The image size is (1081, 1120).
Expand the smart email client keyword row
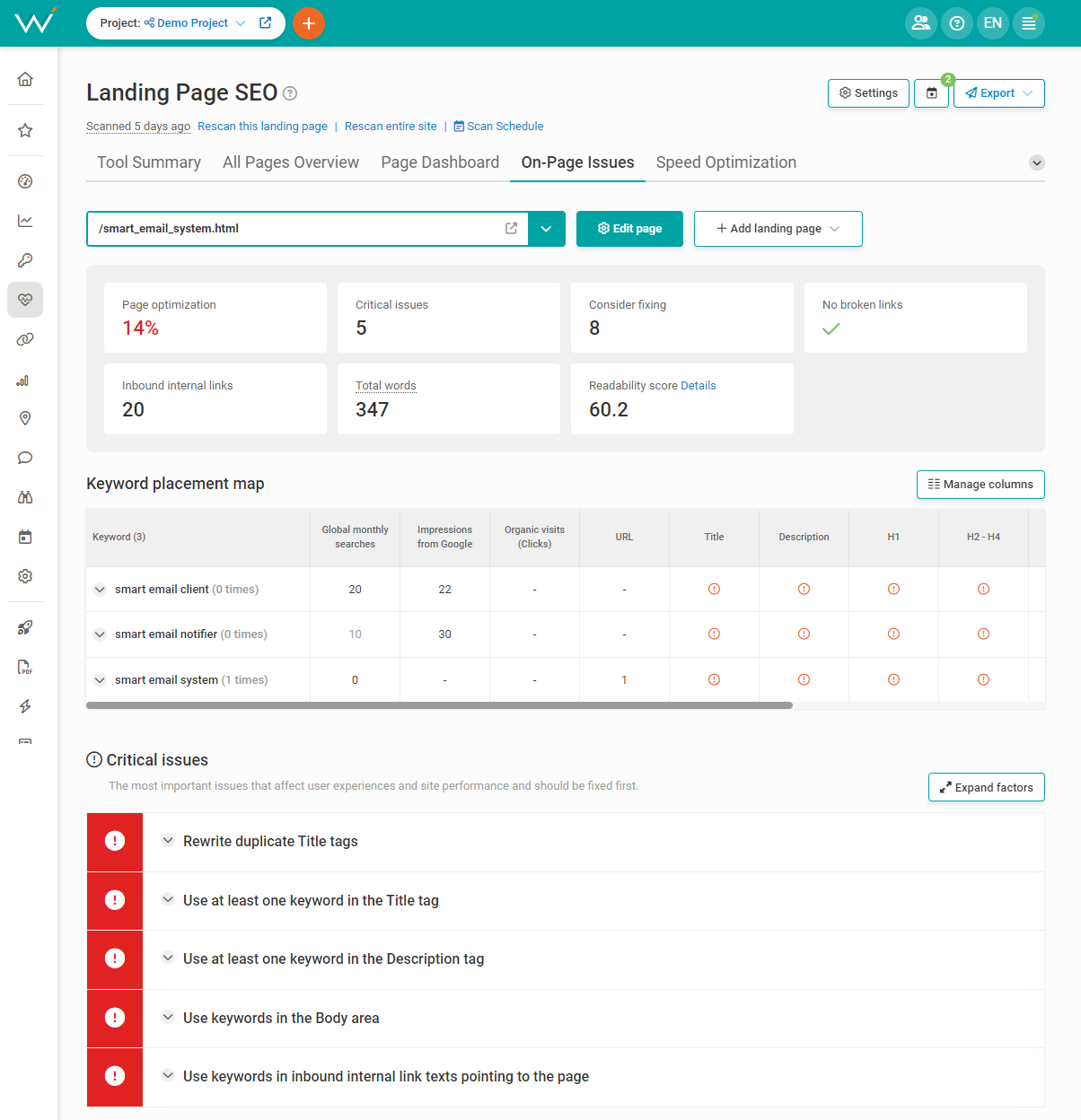pyautogui.click(x=100, y=590)
